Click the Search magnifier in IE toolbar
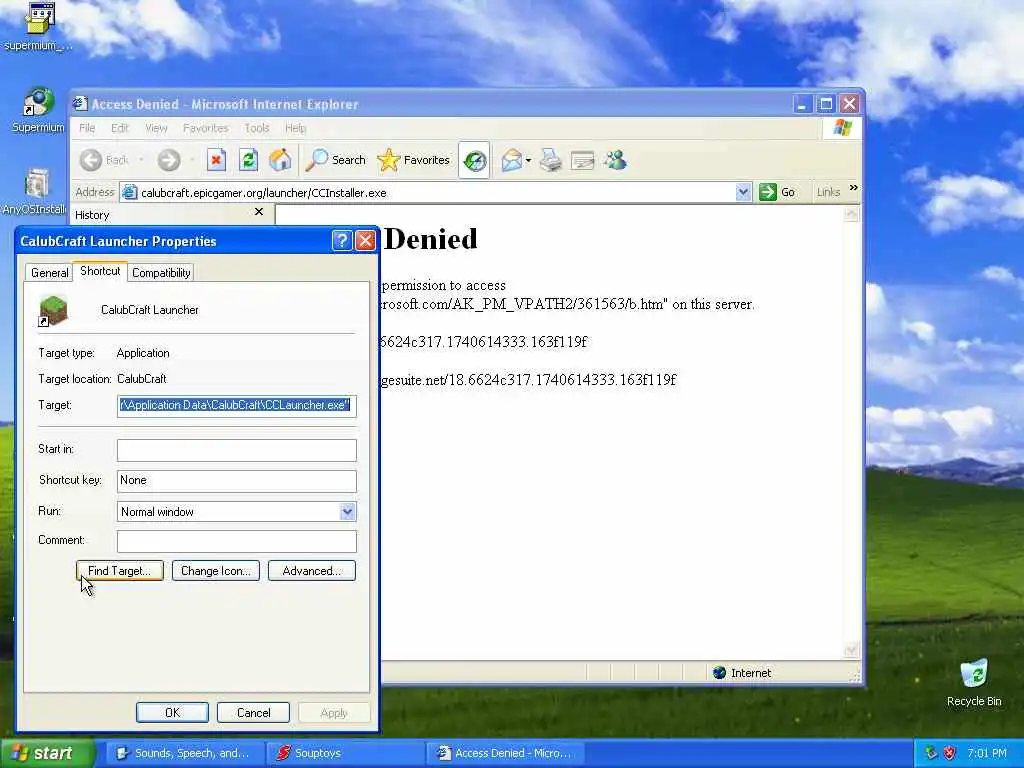The height and width of the screenshot is (768, 1024). [x=336, y=160]
